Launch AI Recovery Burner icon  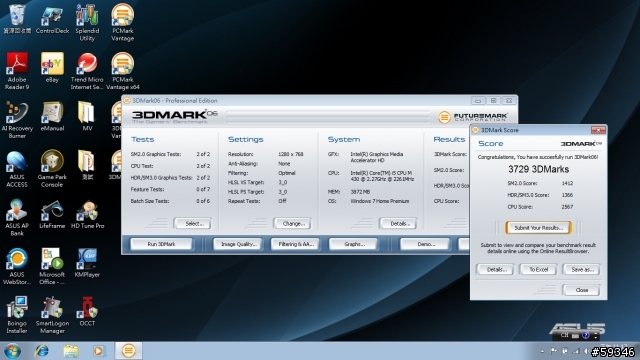(x=17, y=120)
